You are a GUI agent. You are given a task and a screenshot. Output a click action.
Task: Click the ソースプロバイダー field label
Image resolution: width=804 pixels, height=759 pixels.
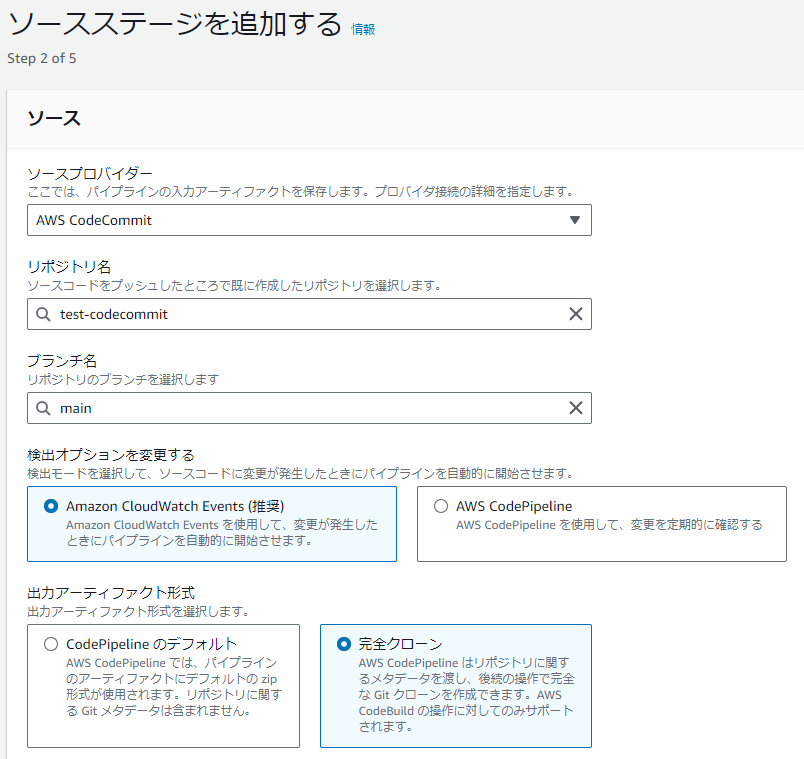(x=90, y=173)
